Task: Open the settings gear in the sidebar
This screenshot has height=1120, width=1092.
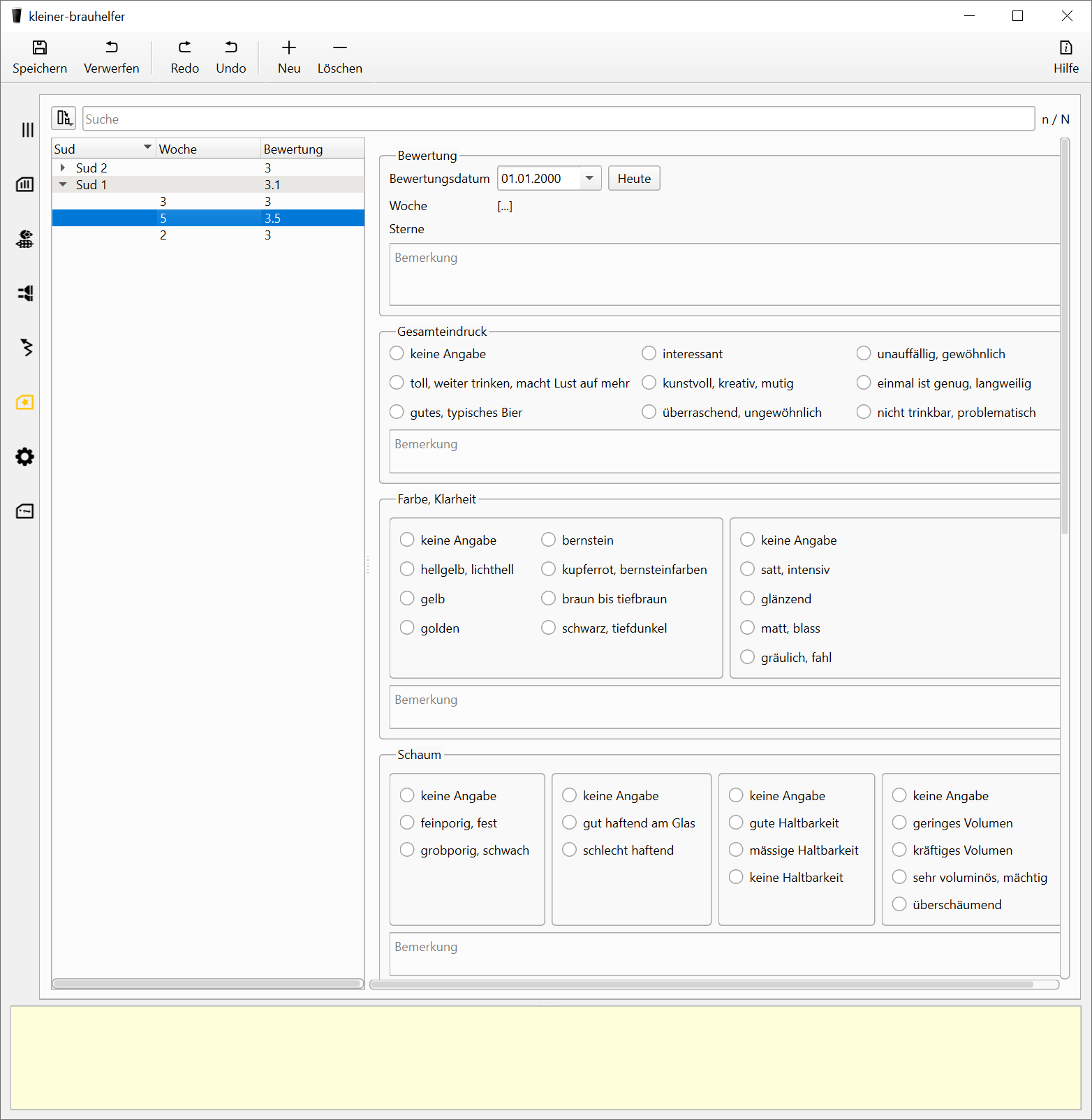Action: 25,457
